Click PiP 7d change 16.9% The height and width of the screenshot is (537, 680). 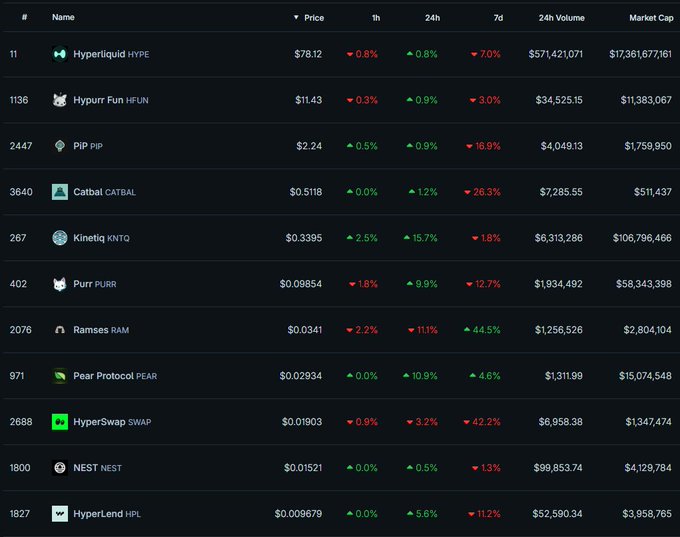coord(483,146)
